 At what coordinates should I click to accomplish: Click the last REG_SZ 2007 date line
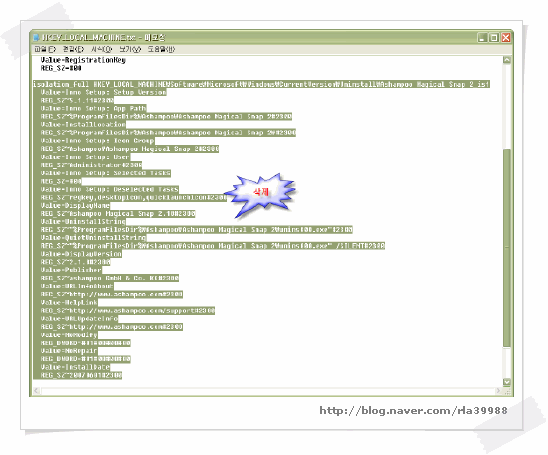click(x=81, y=375)
